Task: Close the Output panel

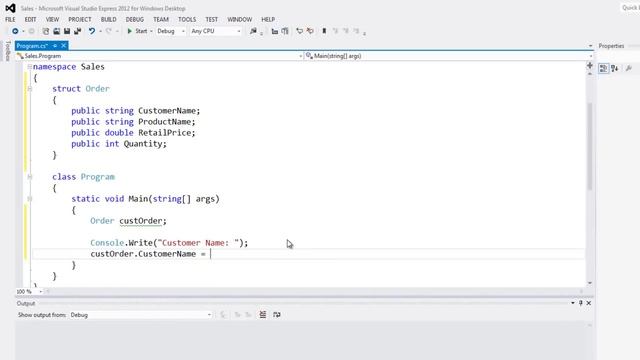Action: click(x=589, y=303)
